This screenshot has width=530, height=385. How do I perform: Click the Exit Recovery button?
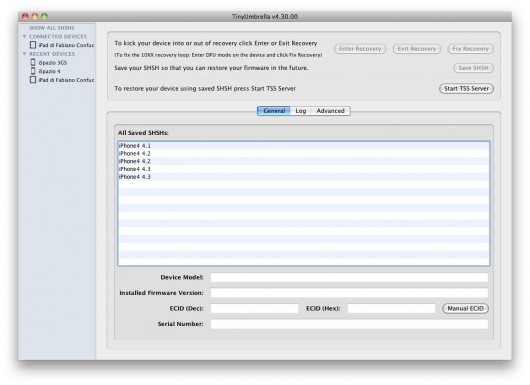[x=416, y=49]
